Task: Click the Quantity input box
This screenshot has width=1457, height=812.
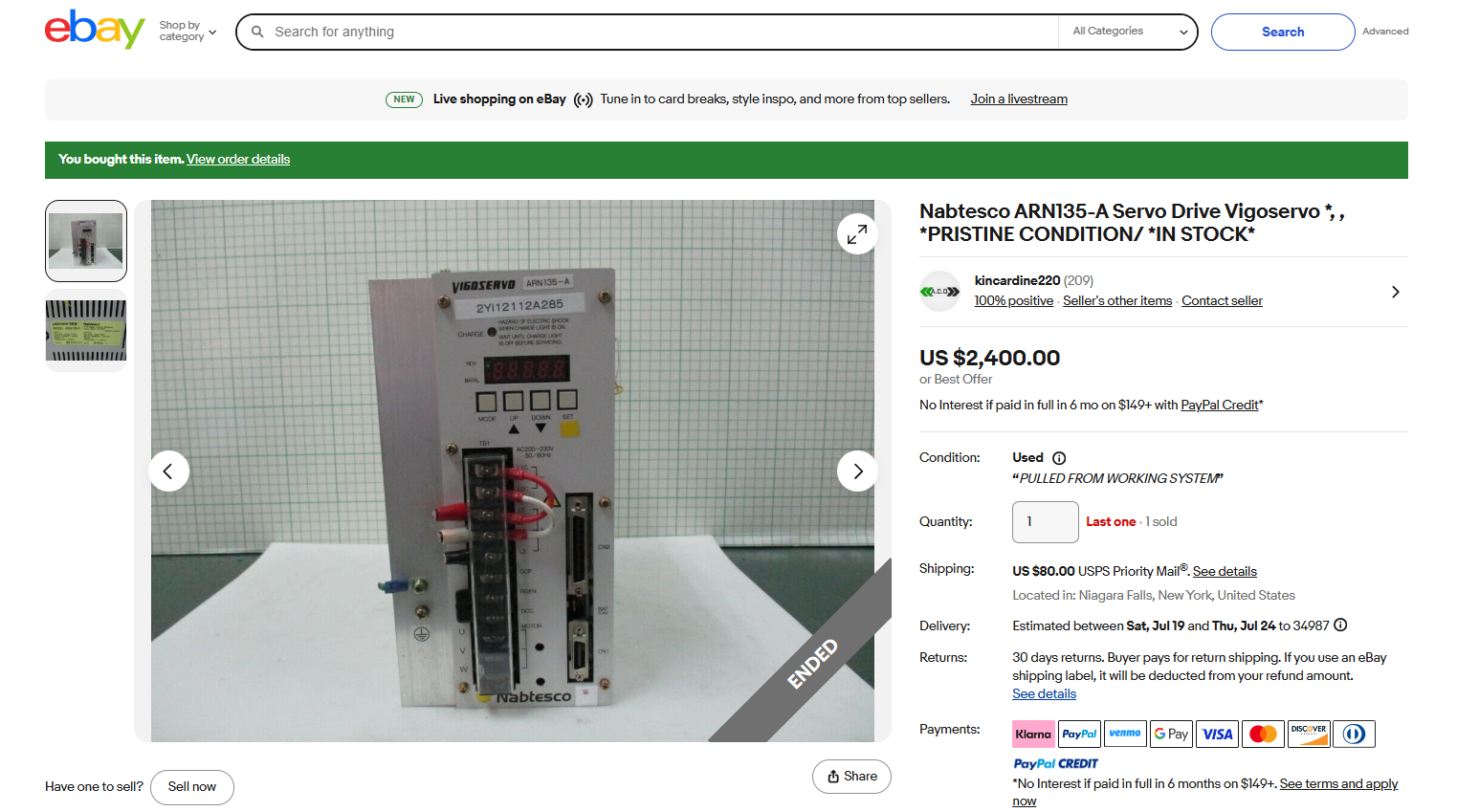Action: [1045, 522]
